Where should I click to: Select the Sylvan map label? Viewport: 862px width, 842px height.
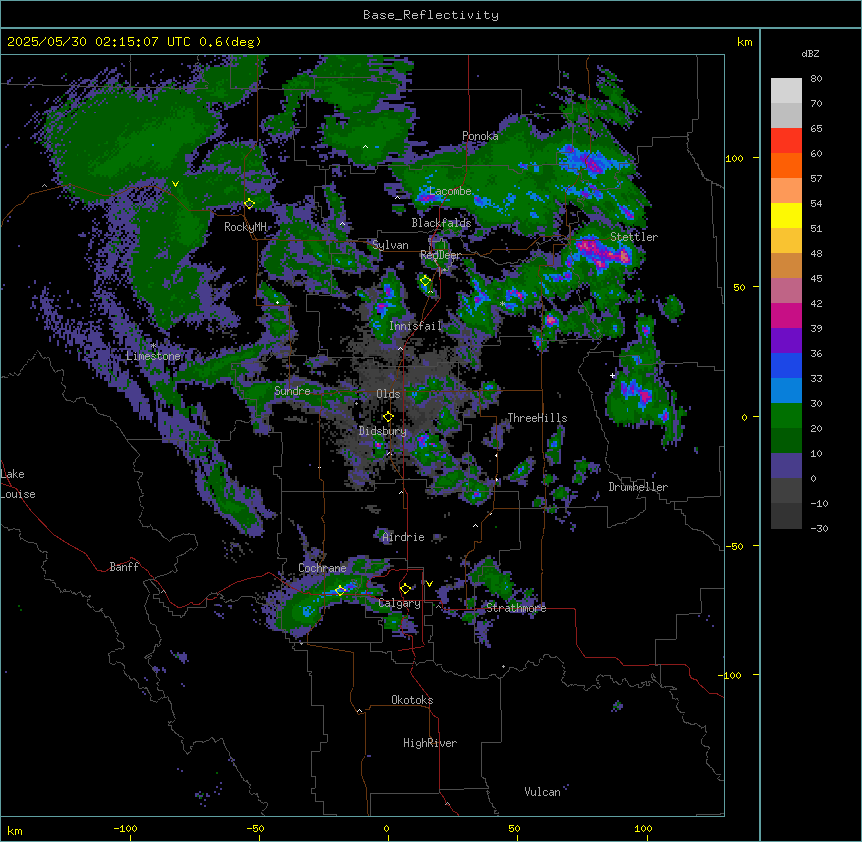pyautogui.click(x=390, y=245)
